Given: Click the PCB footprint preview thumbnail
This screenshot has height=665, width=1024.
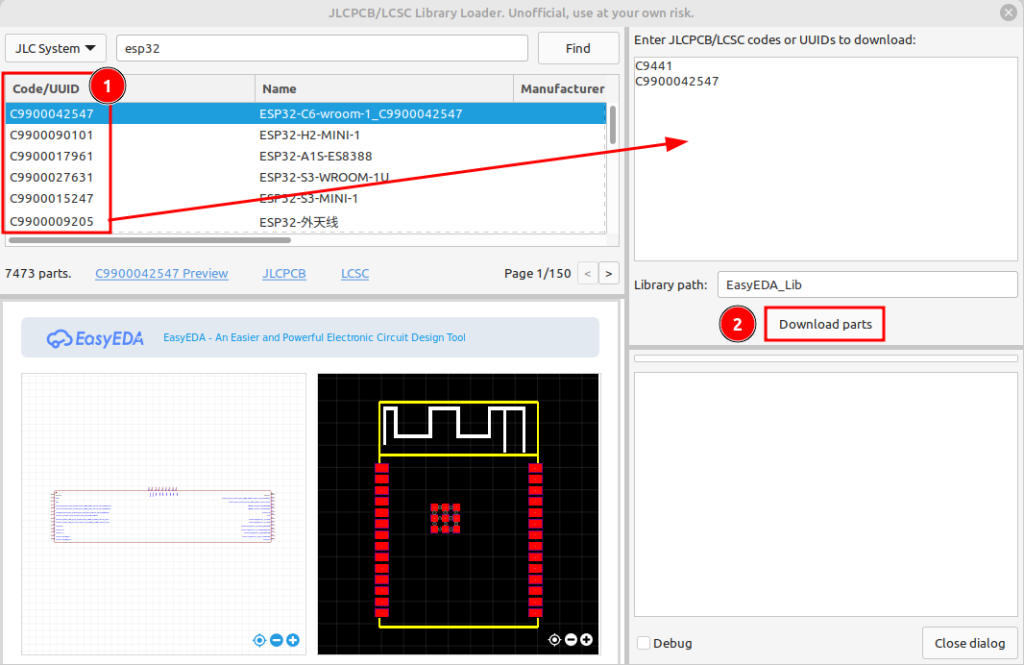Looking at the screenshot, I should pos(458,514).
